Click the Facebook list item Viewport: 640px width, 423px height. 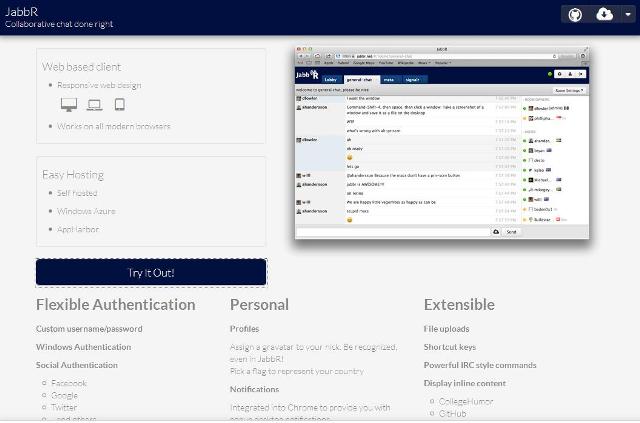click(x=69, y=383)
